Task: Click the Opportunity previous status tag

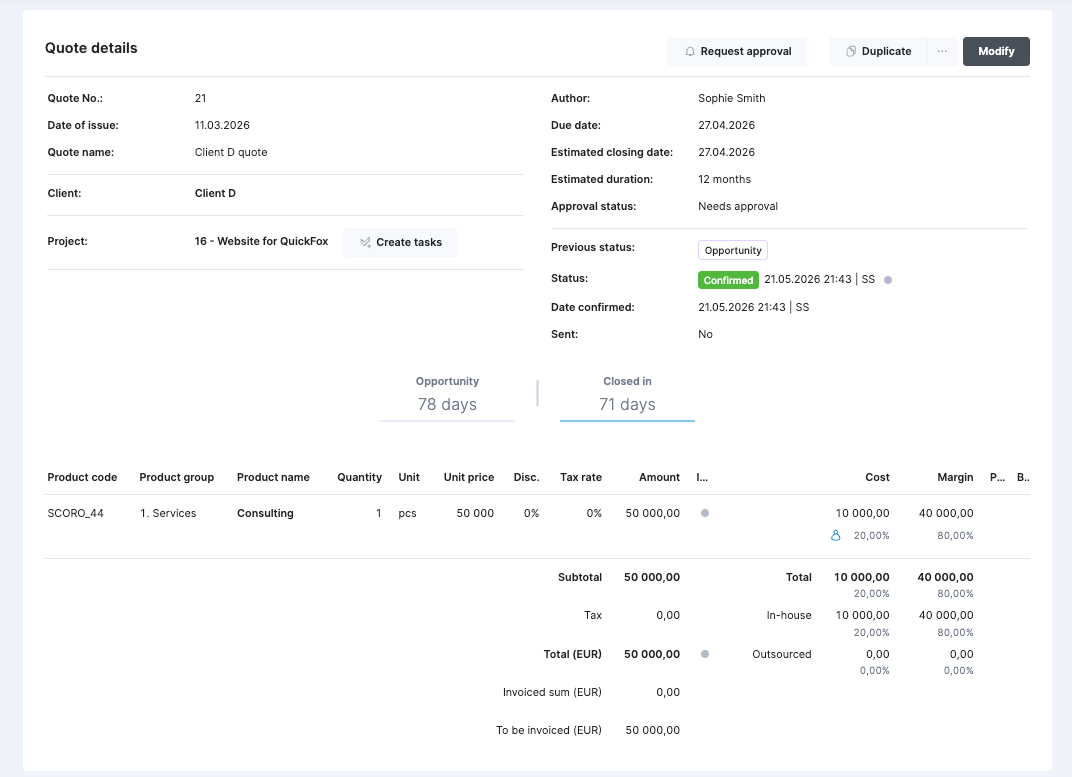Action: coord(732,250)
